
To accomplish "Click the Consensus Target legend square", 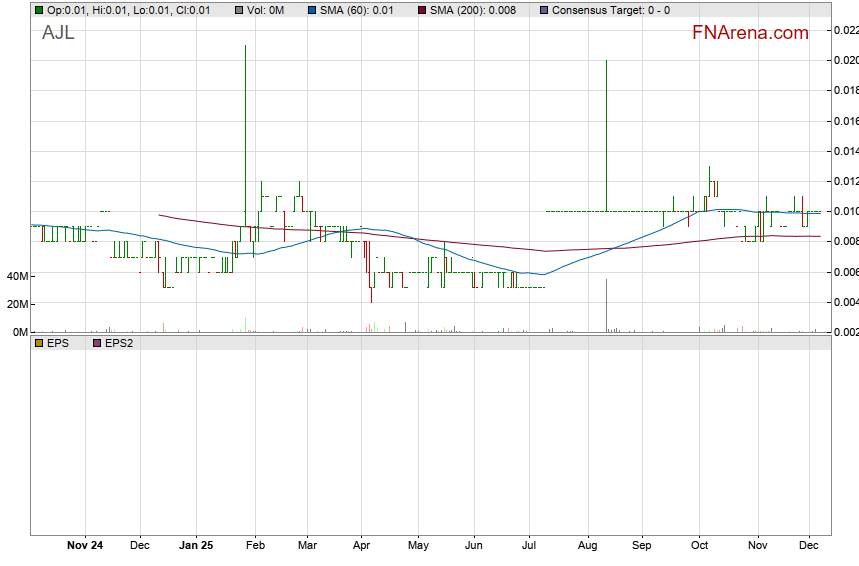I will [543, 10].
